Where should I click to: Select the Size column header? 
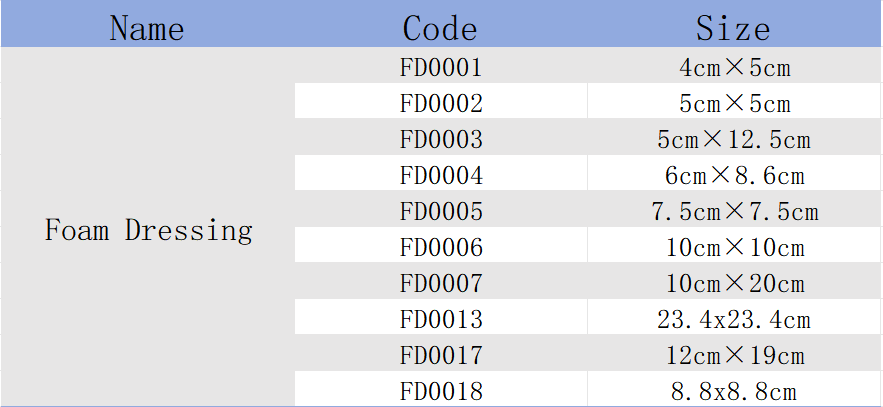(x=734, y=24)
